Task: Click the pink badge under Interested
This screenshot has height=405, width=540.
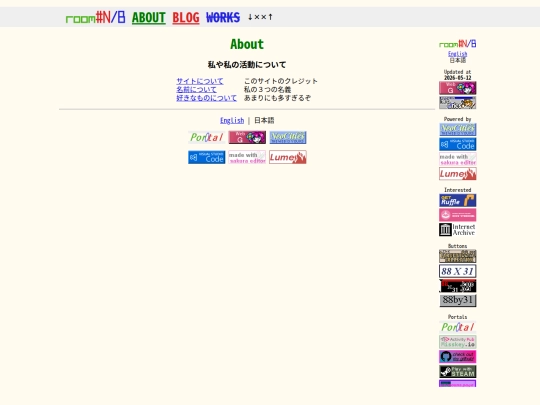Action: (458, 215)
